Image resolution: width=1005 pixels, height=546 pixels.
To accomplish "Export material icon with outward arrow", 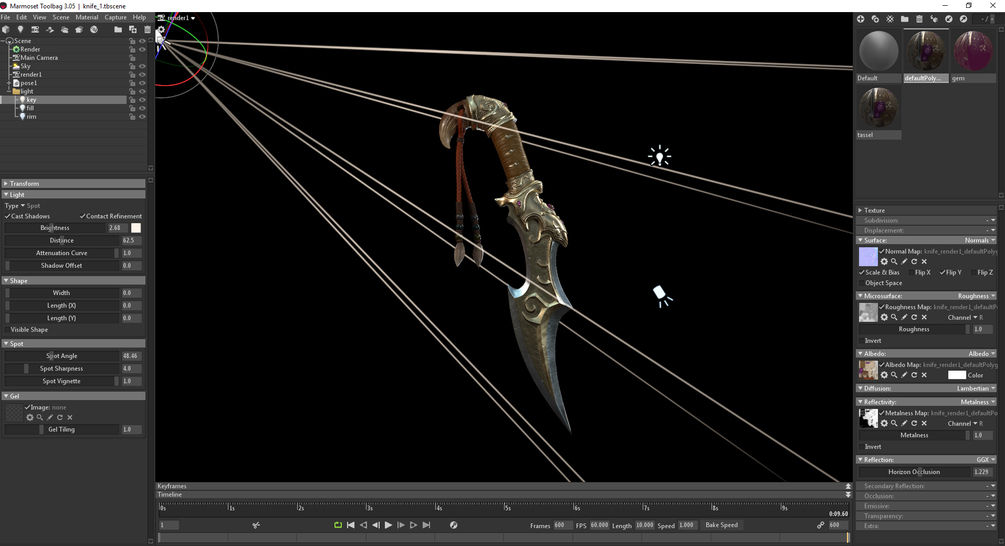I will coord(963,19).
